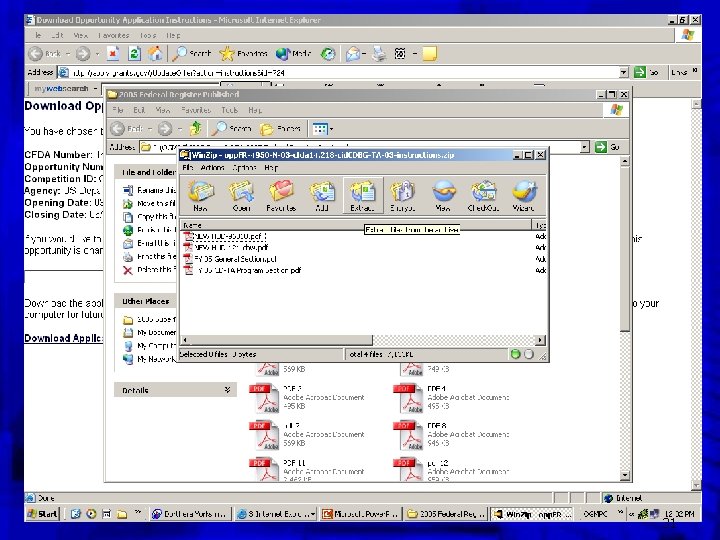Click Search in Internet Explorer toolbar
This screenshot has width=720, height=540.
pos(191,54)
